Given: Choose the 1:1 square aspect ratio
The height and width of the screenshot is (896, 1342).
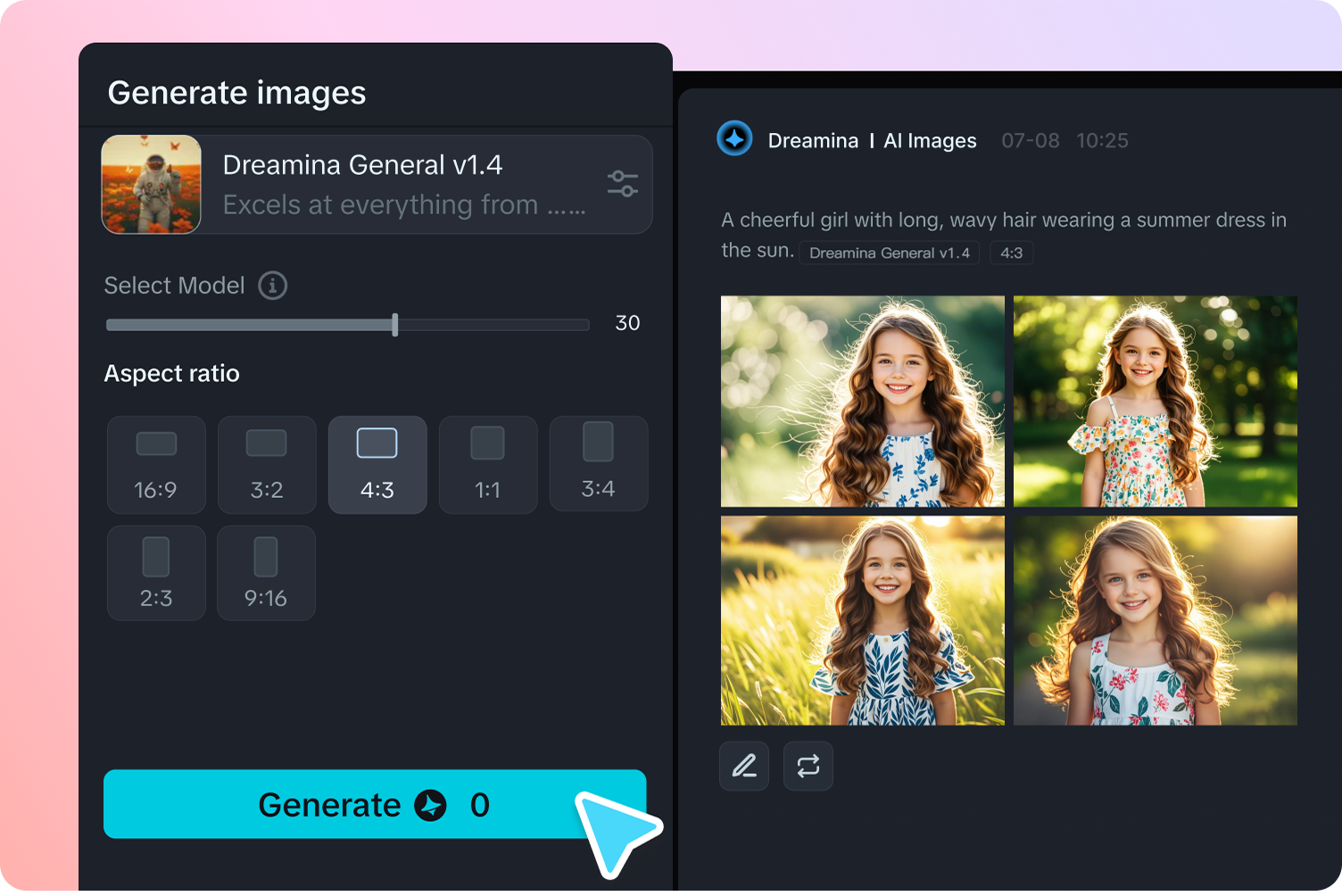Looking at the screenshot, I should click(488, 464).
